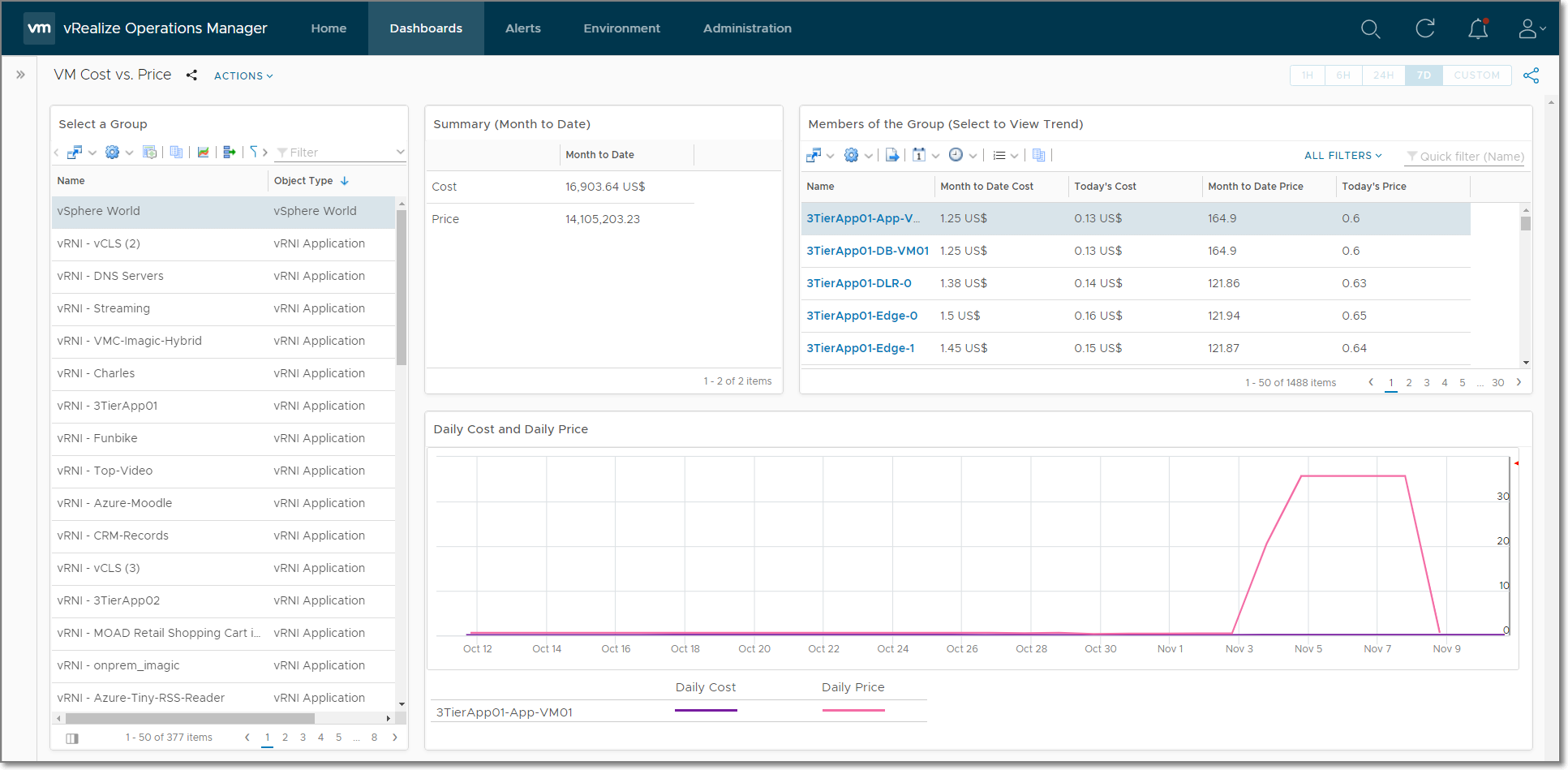Open dropdown beside Members gear icon
Screen dimensions: 1568x770
(868, 156)
